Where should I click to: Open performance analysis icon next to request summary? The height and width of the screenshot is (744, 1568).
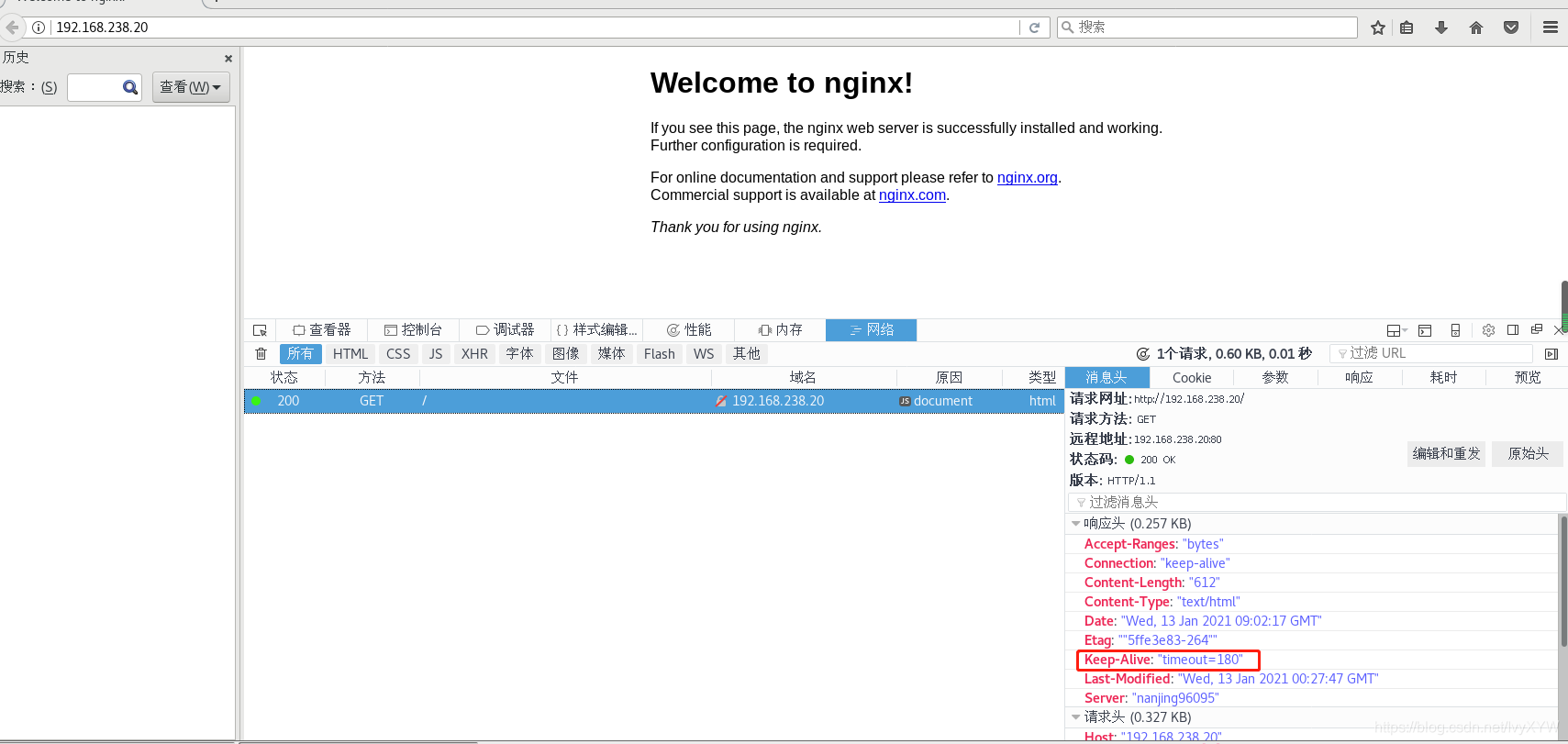coord(1143,354)
